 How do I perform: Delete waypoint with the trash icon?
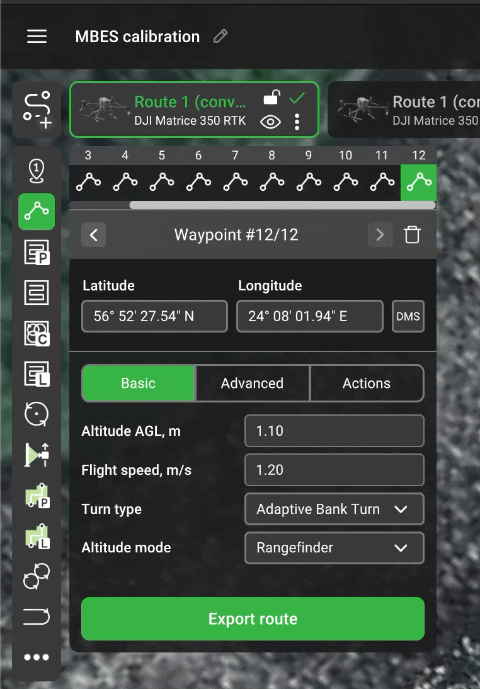point(412,235)
